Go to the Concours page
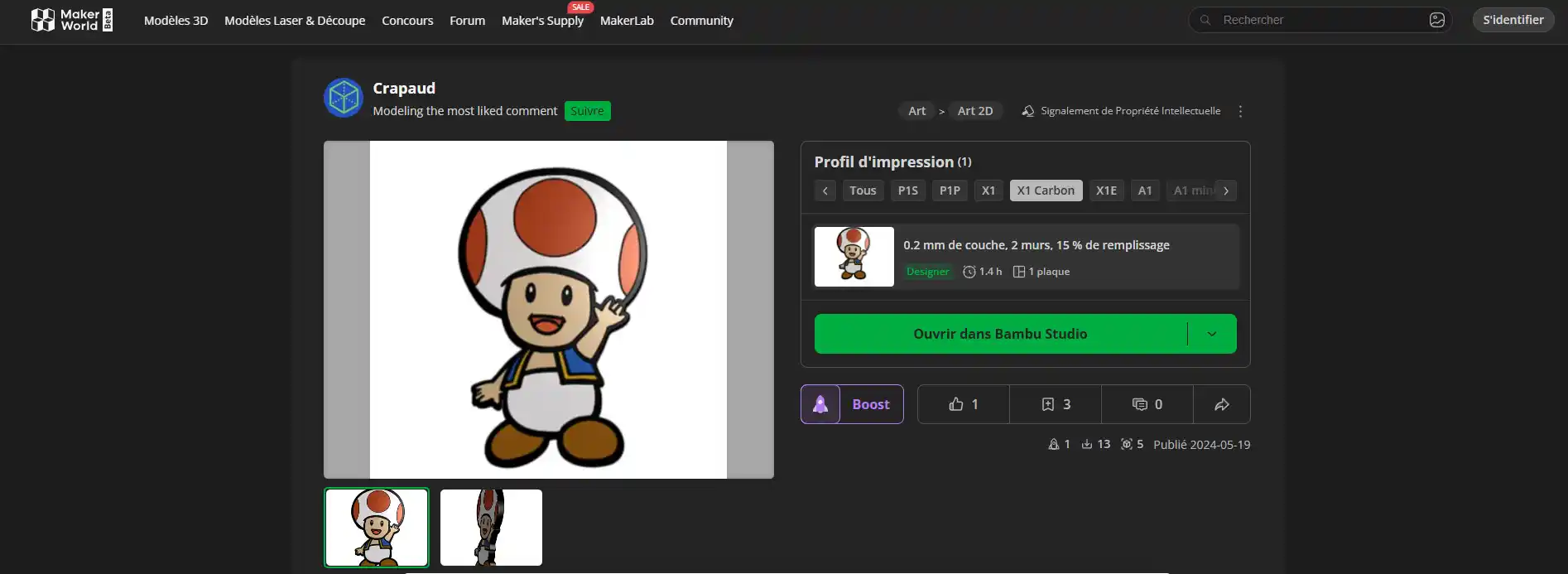The height and width of the screenshot is (574, 1568). coord(407,21)
